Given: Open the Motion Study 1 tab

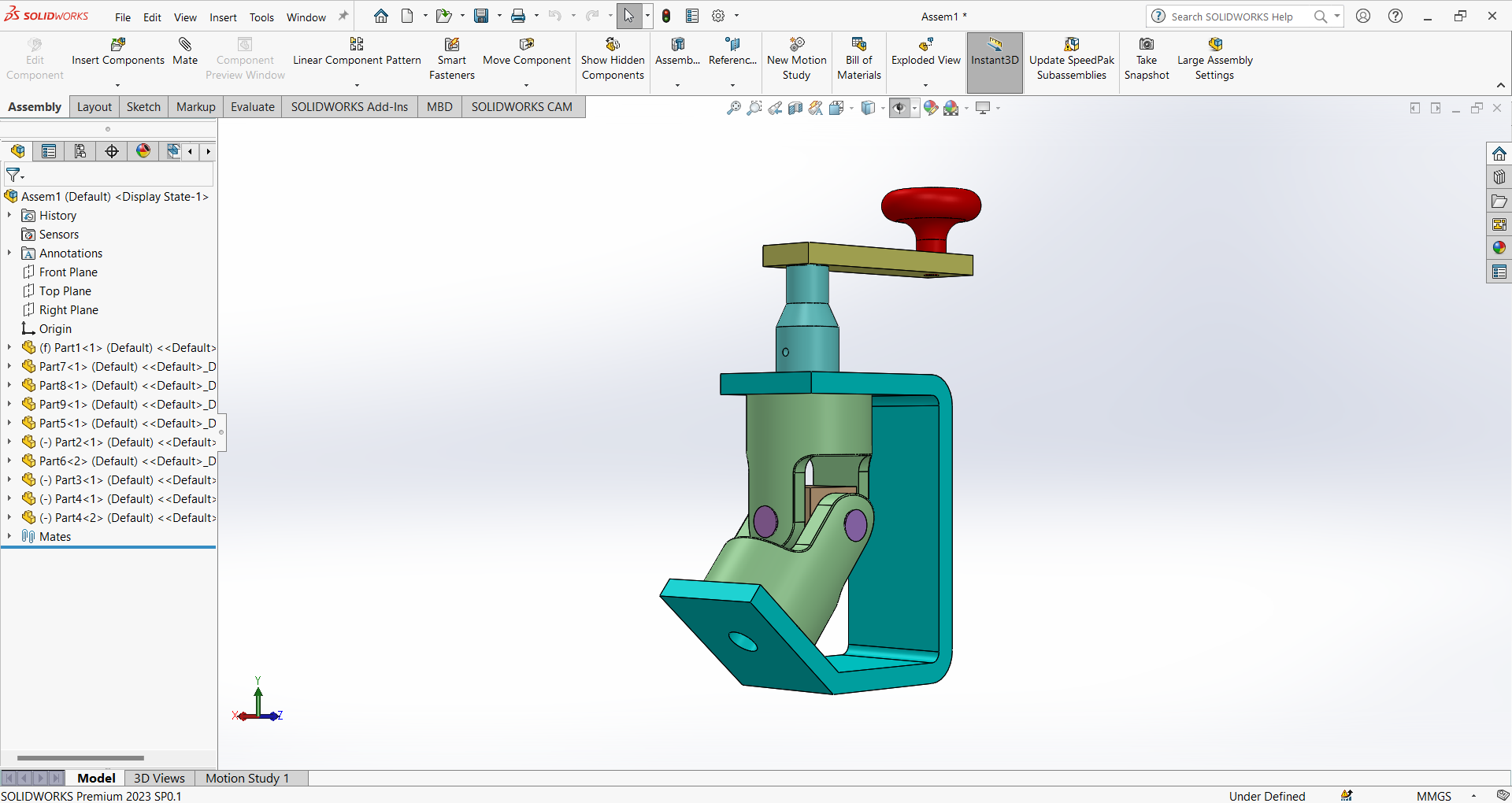Looking at the screenshot, I should point(246,778).
